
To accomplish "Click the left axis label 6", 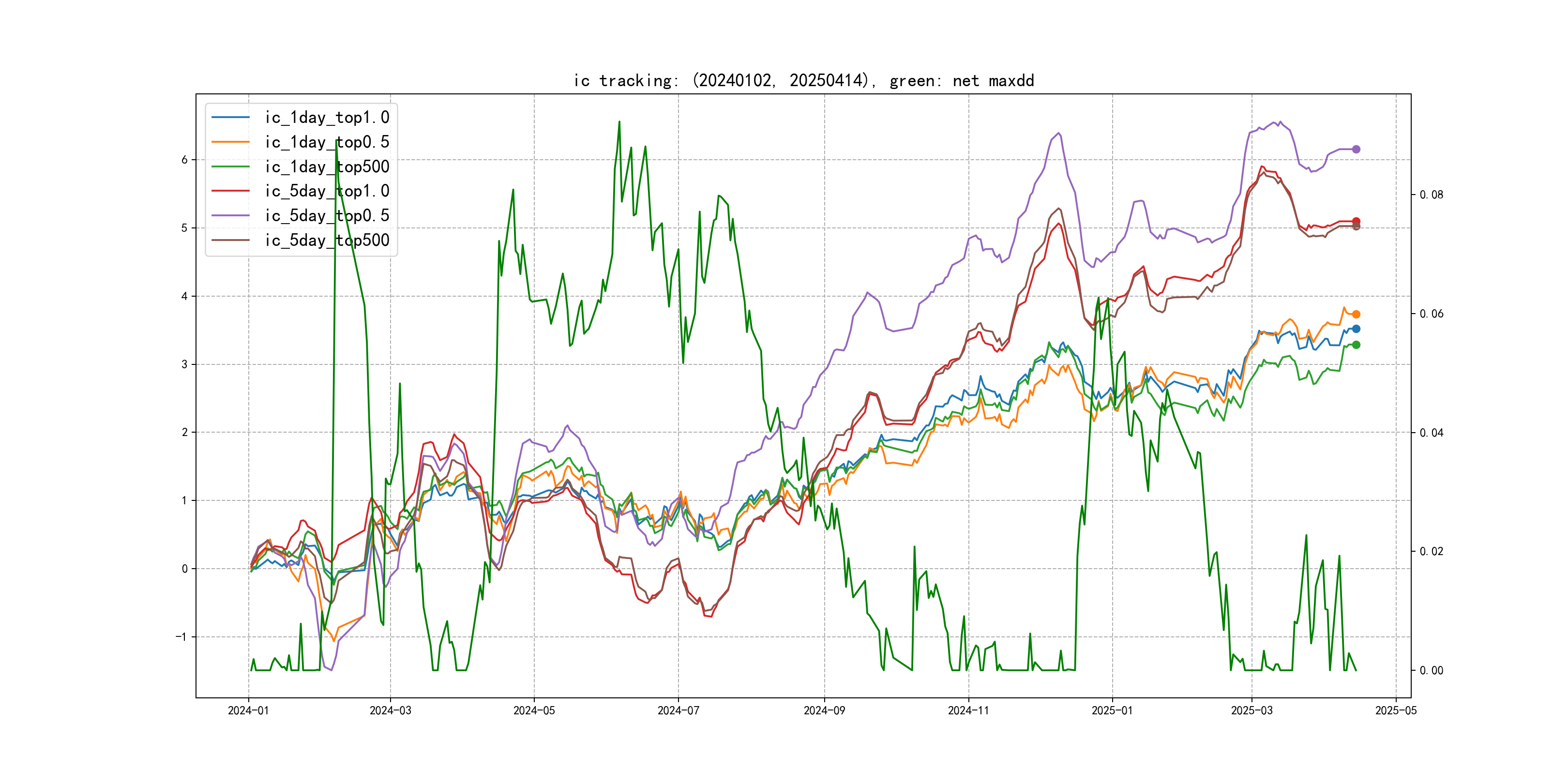I will pyautogui.click(x=184, y=160).
